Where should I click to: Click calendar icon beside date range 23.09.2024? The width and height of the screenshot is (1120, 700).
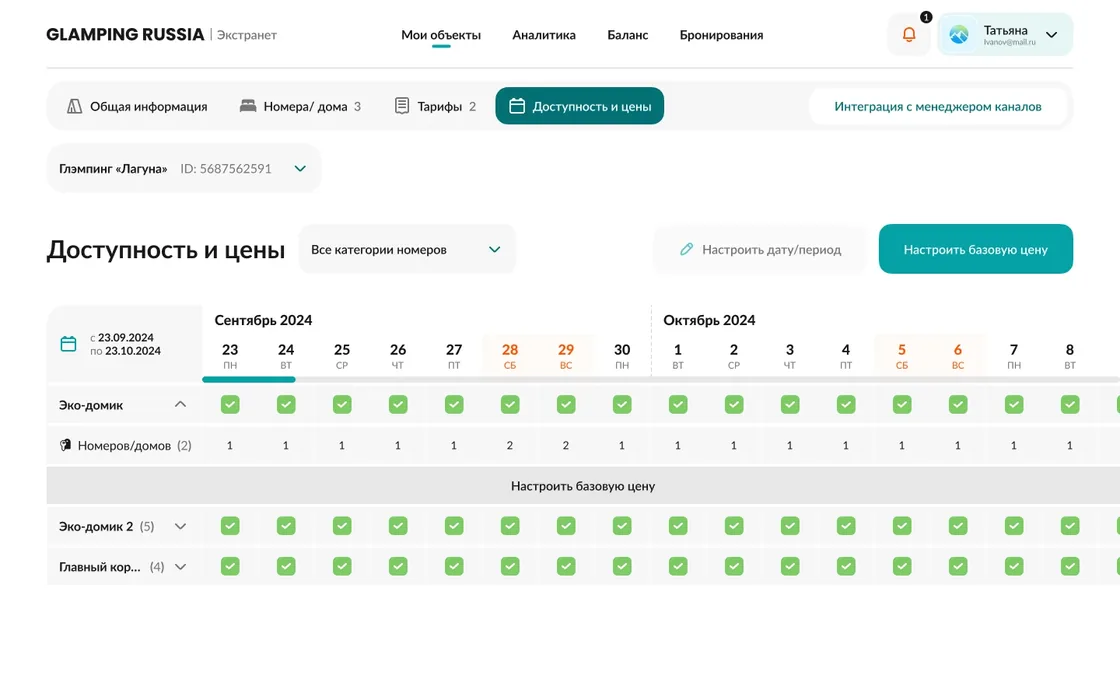point(69,344)
